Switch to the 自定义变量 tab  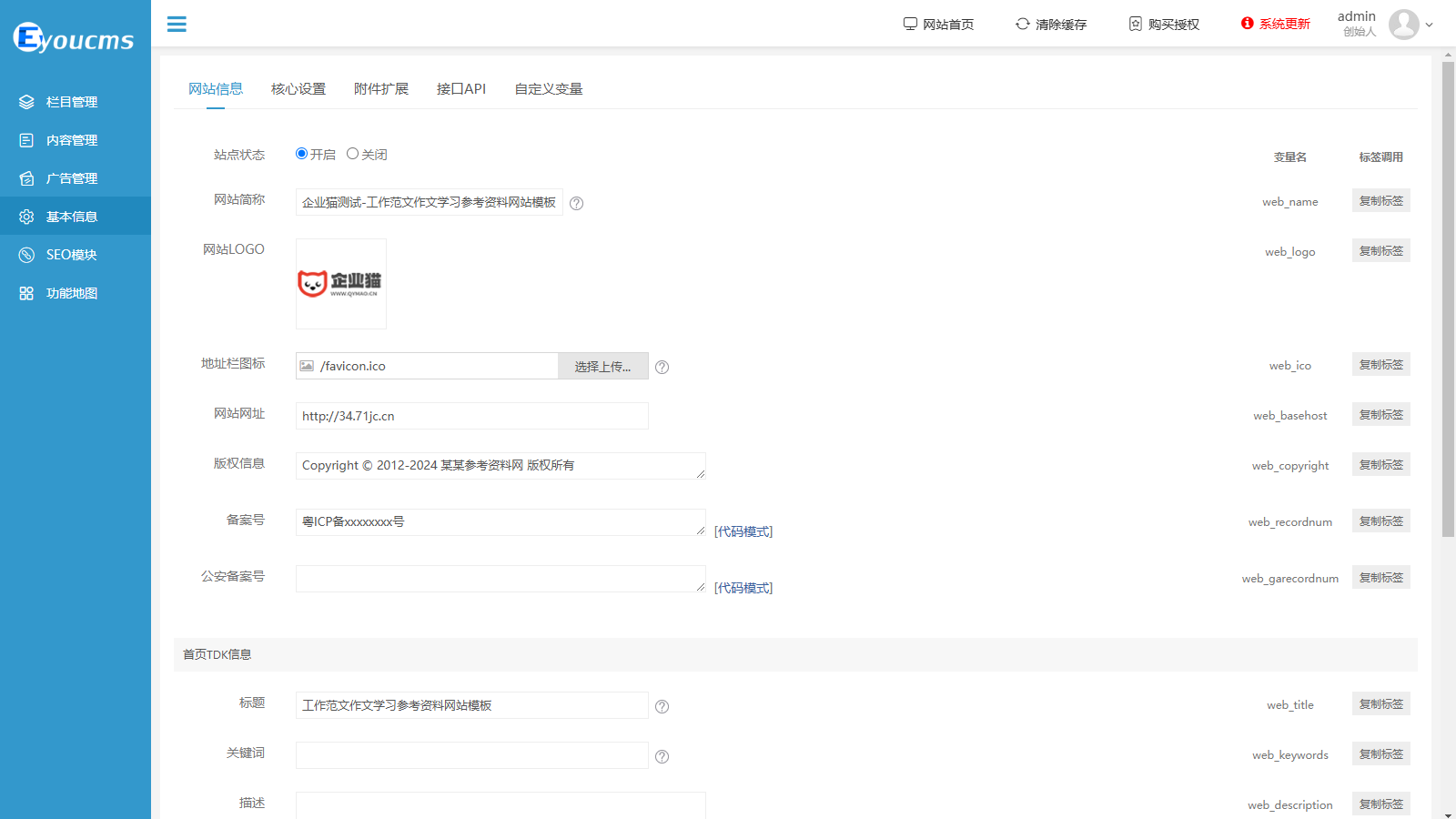click(x=548, y=89)
